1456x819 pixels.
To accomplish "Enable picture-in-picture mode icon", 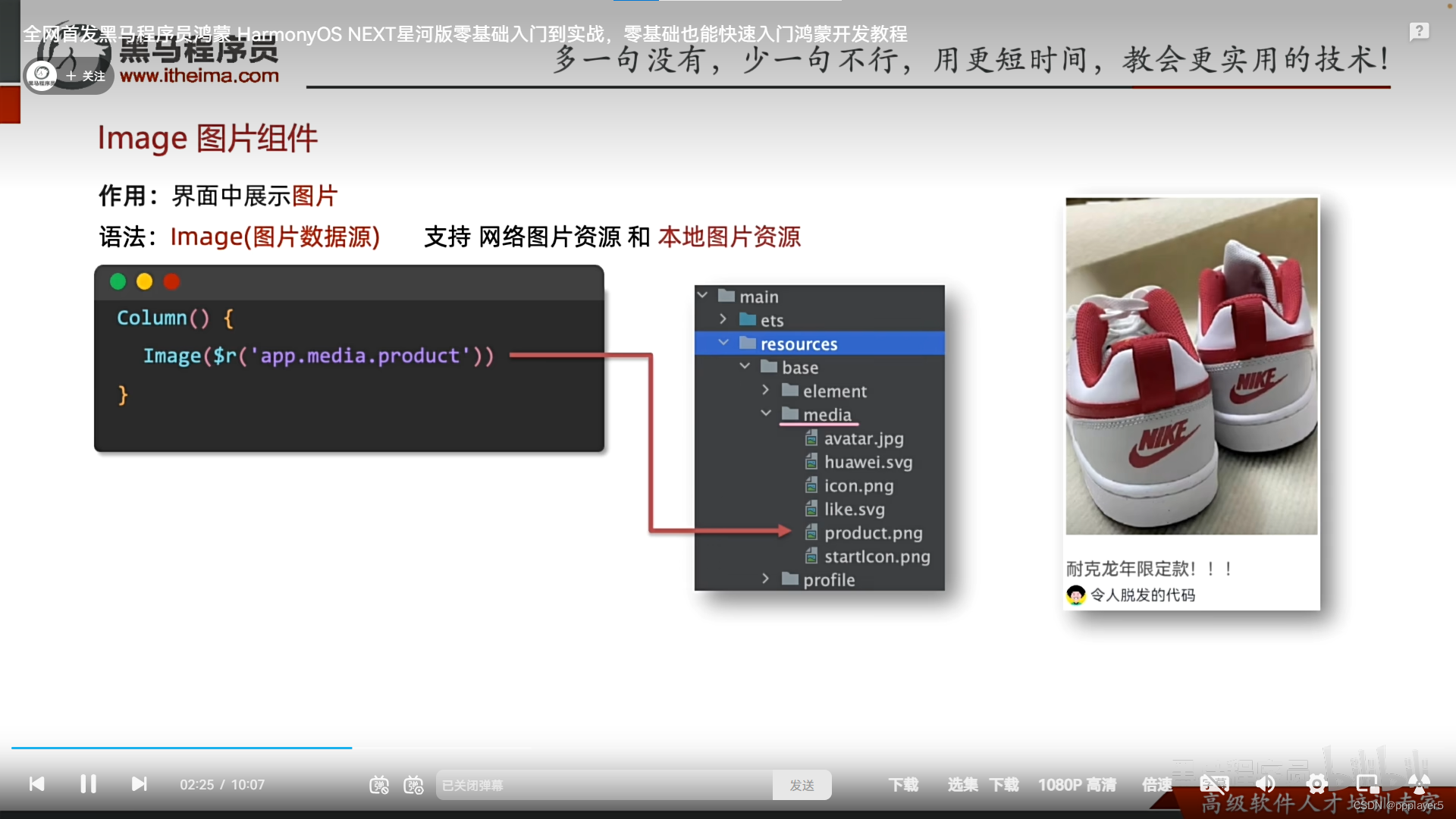I will click(x=1367, y=784).
